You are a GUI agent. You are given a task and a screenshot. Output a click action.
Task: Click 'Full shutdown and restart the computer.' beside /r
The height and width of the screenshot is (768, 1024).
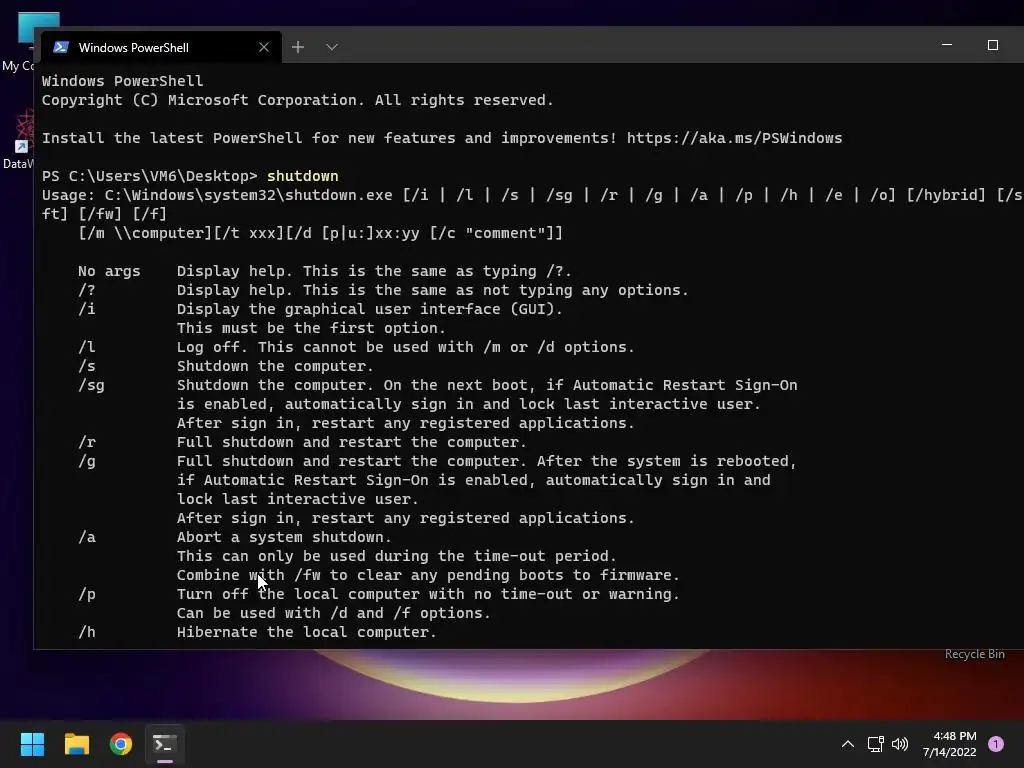click(351, 442)
